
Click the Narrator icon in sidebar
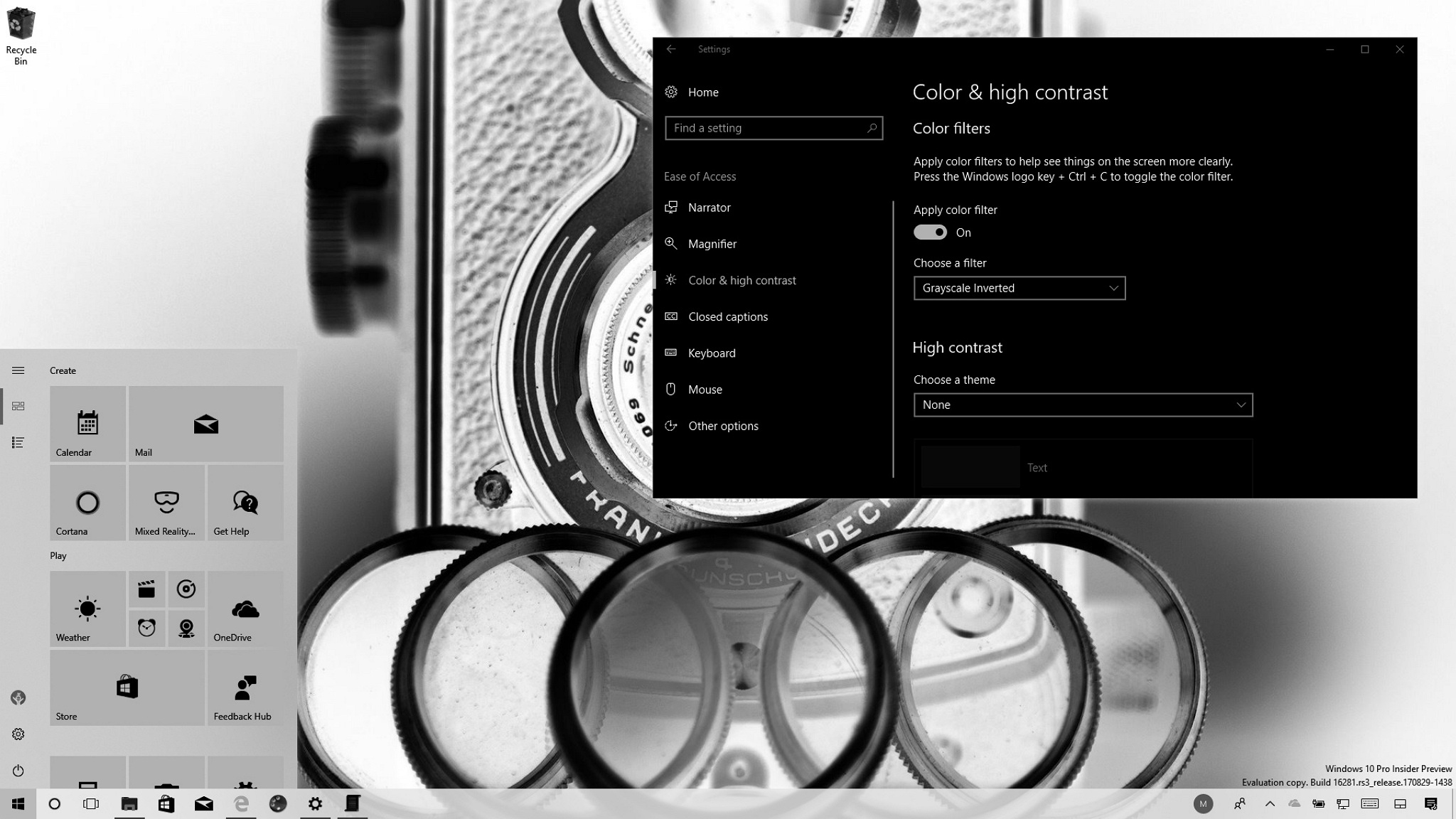click(670, 207)
